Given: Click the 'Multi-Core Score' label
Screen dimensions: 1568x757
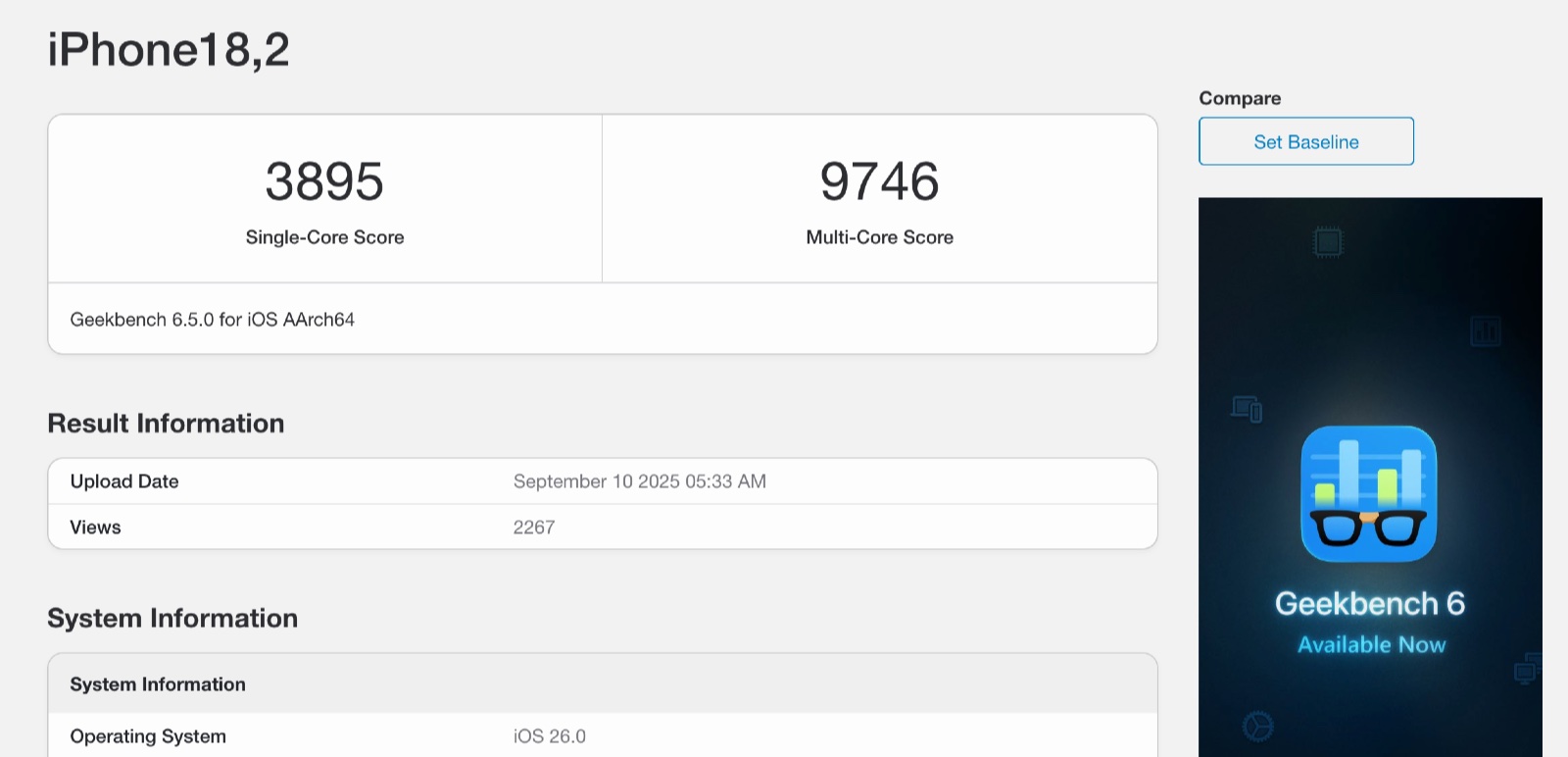Looking at the screenshot, I should click(x=879, y=237).
